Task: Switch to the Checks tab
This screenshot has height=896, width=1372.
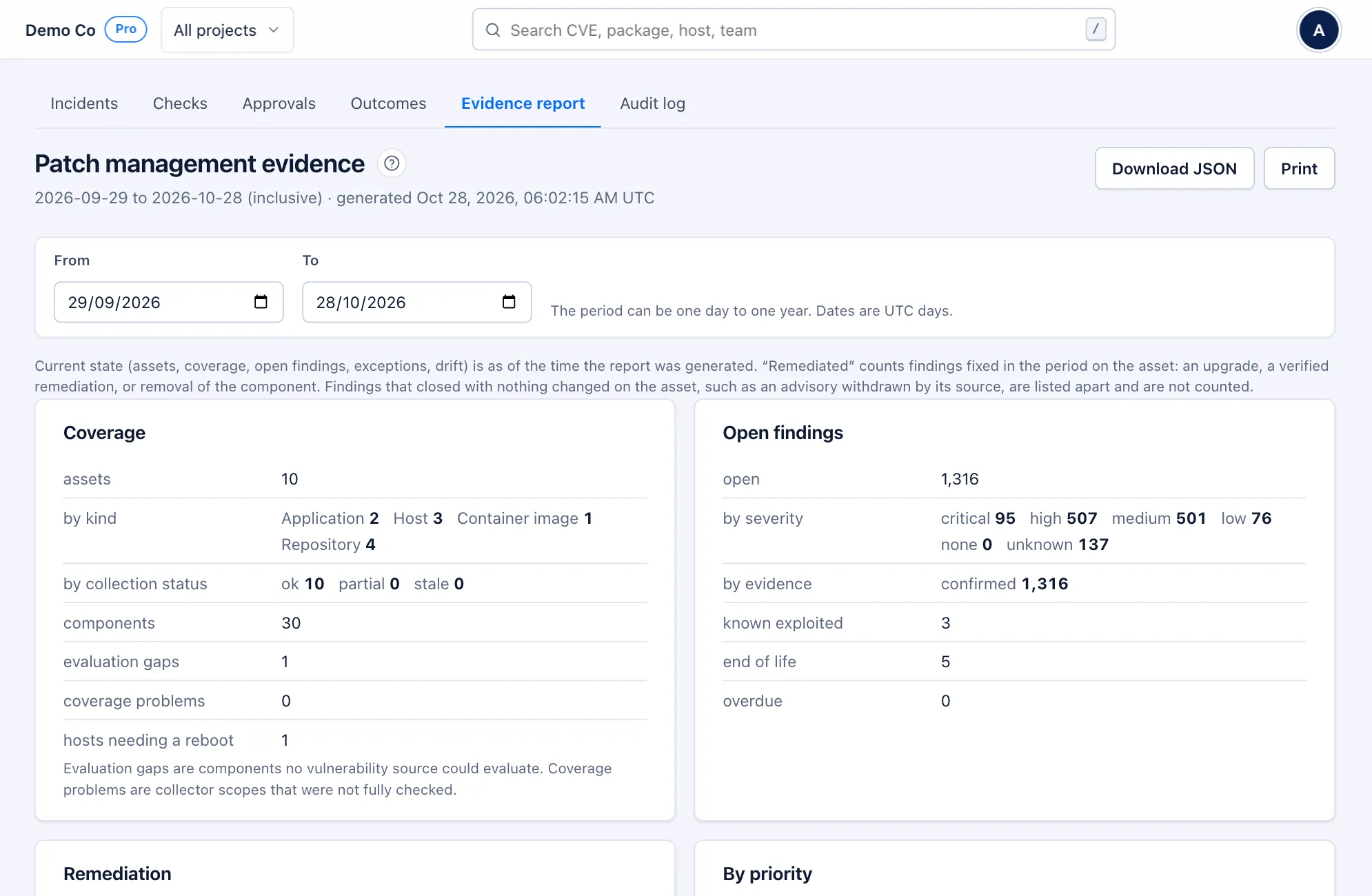Action: (180, 103)
